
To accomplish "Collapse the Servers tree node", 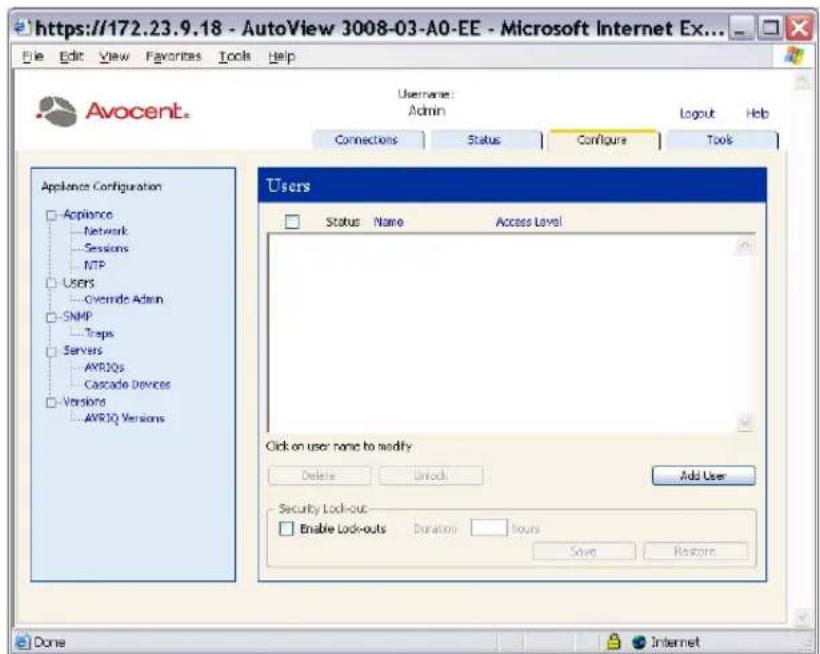I will 51,351.
